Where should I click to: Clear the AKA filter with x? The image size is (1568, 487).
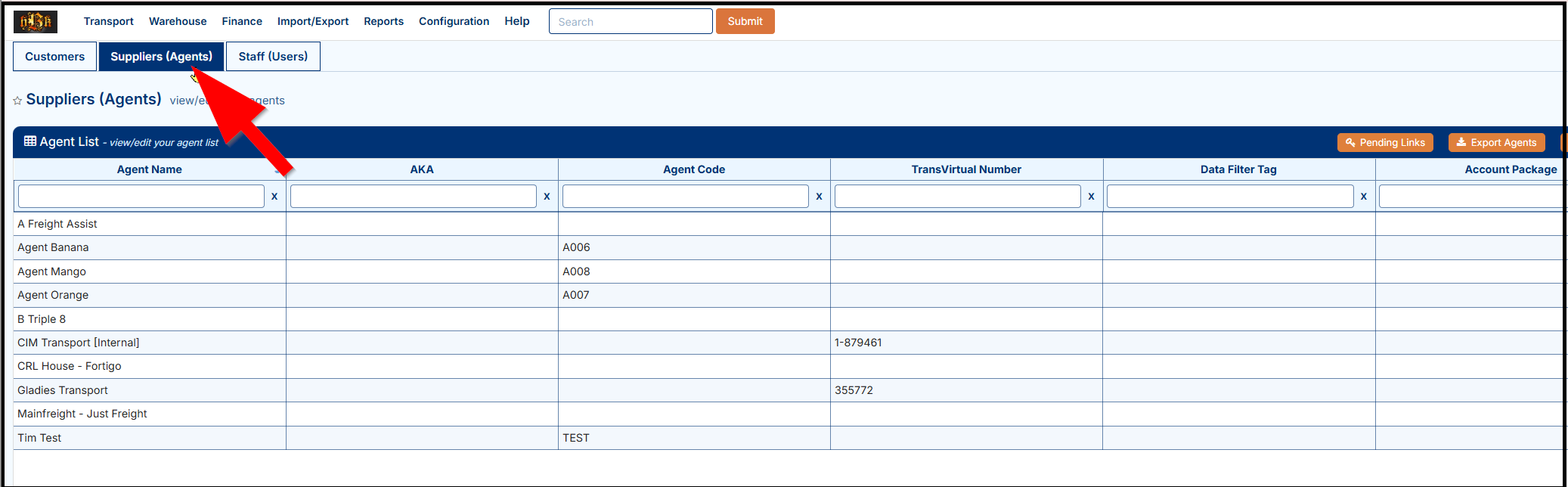[x=547, y=197]
